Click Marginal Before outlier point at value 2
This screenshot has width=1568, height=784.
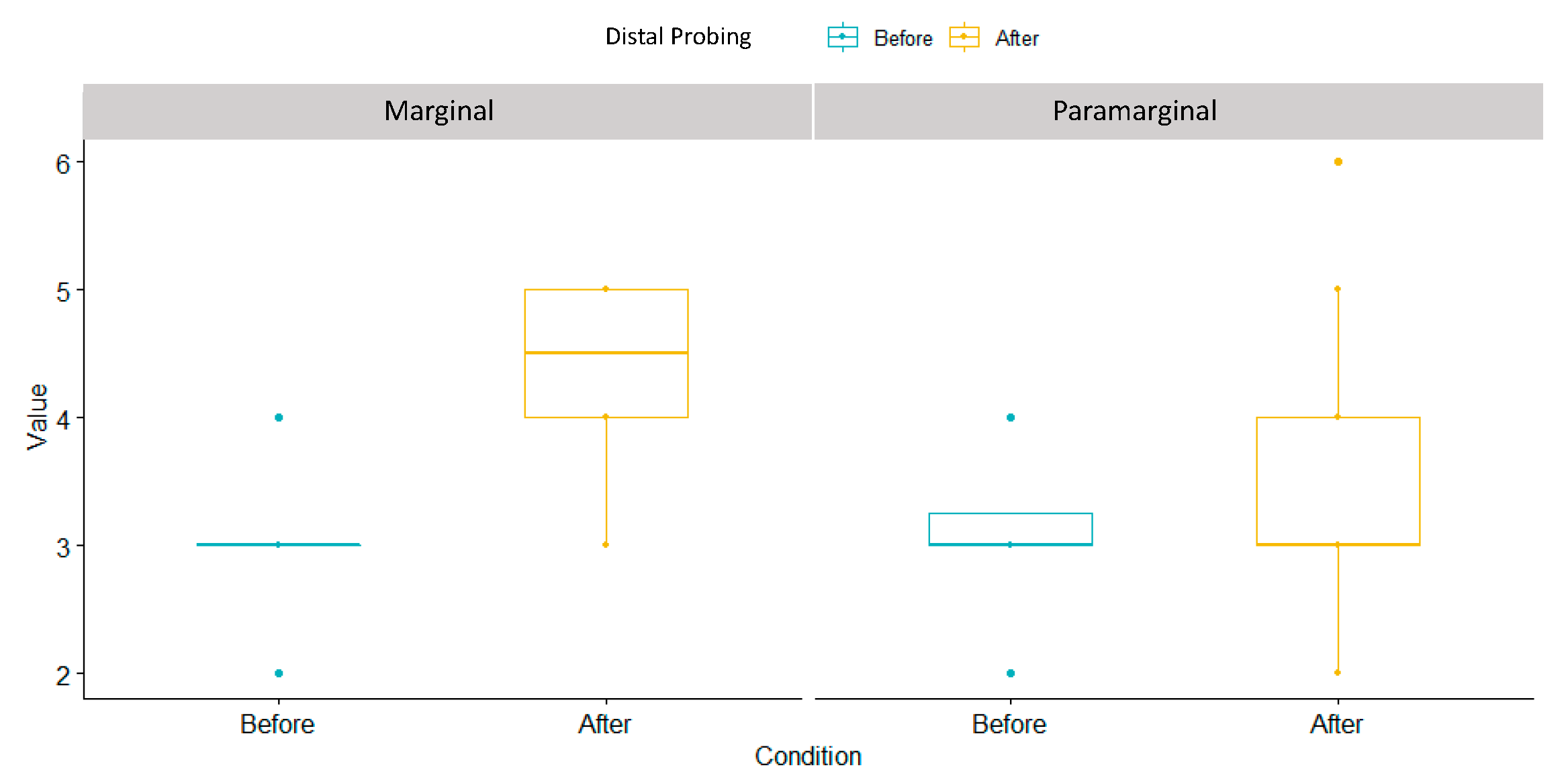(279, 673)
